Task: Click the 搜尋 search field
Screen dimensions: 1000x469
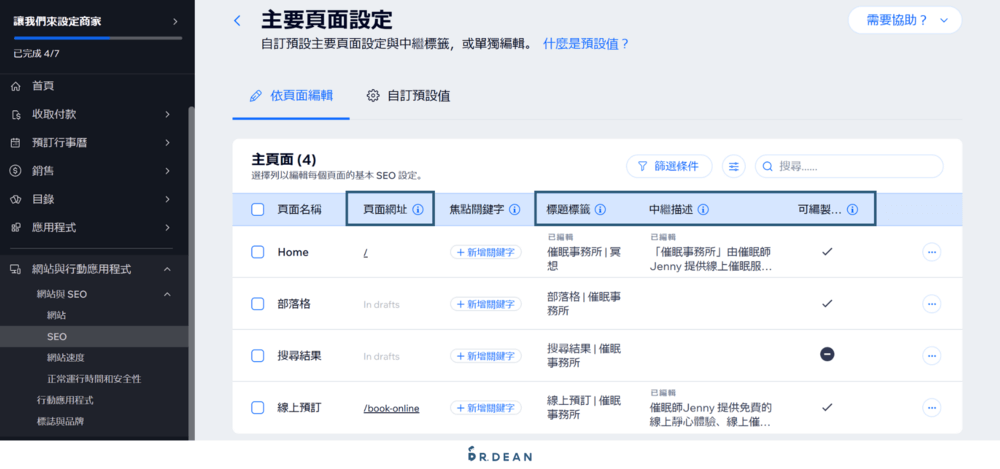Action: (x=849, y=166)
